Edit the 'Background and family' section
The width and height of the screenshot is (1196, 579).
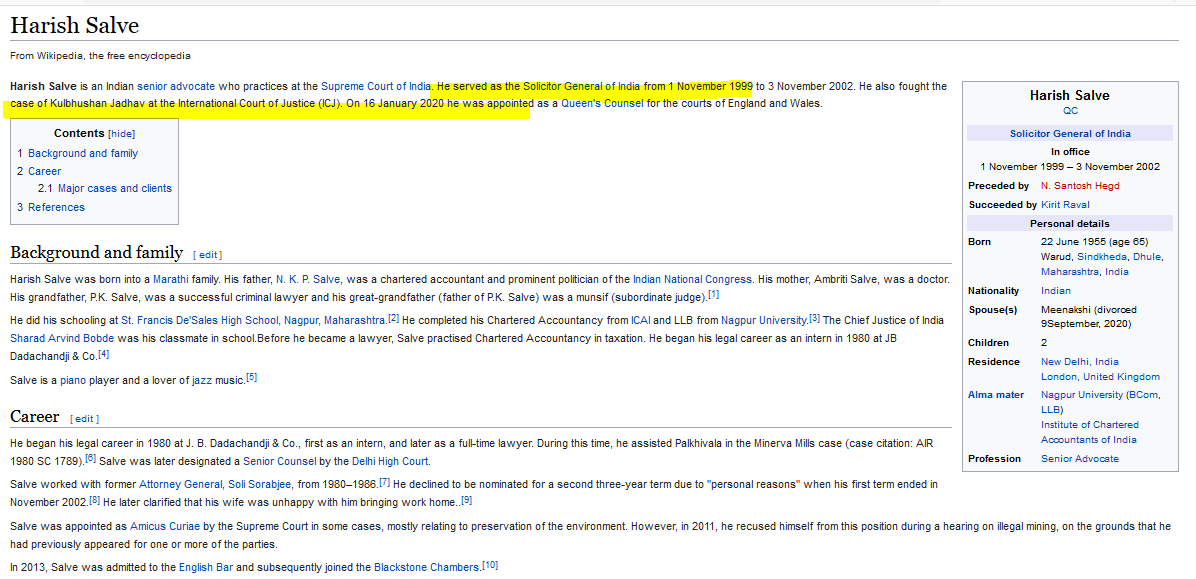208,255
